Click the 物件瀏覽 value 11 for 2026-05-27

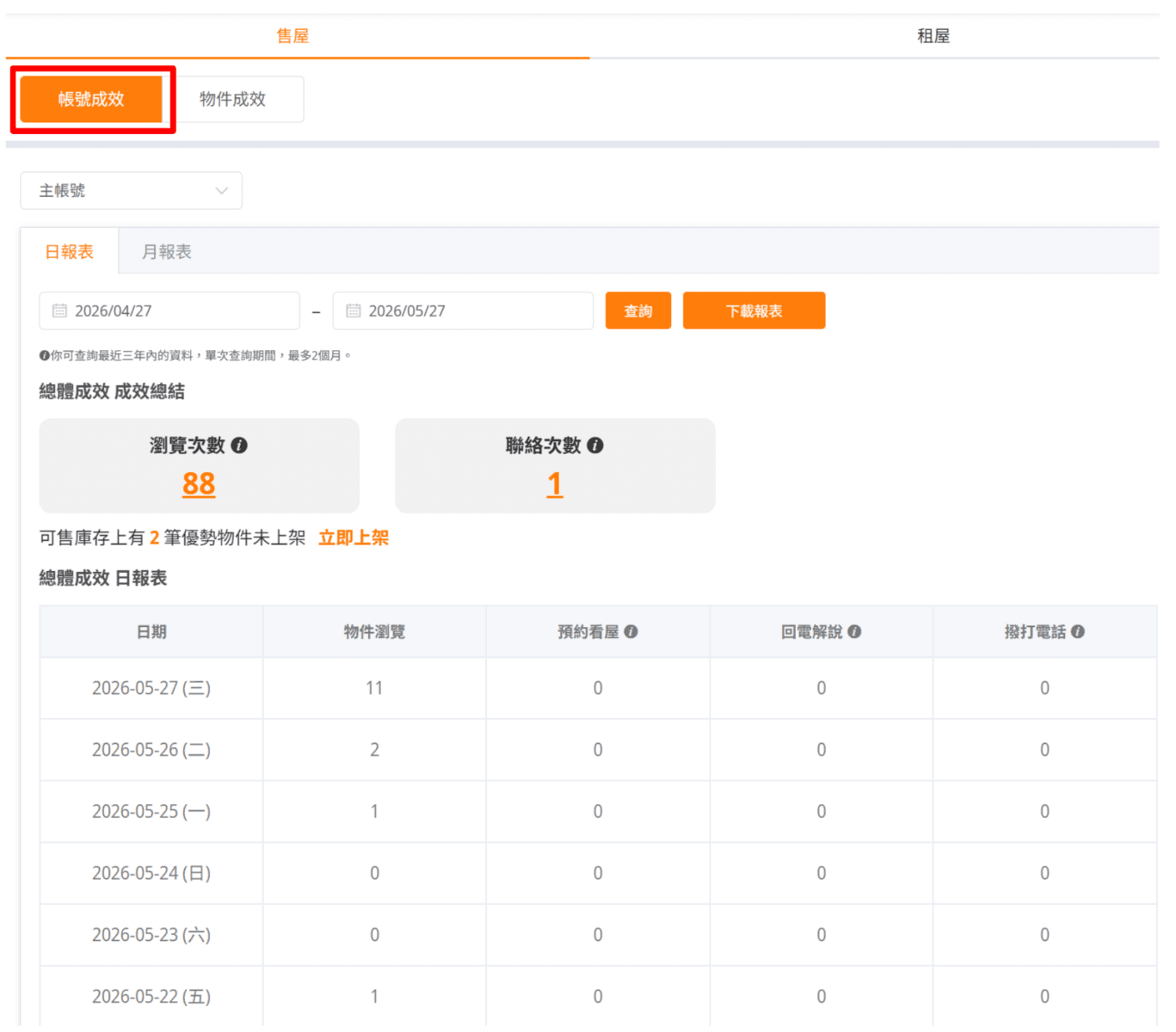click(374, 688)
